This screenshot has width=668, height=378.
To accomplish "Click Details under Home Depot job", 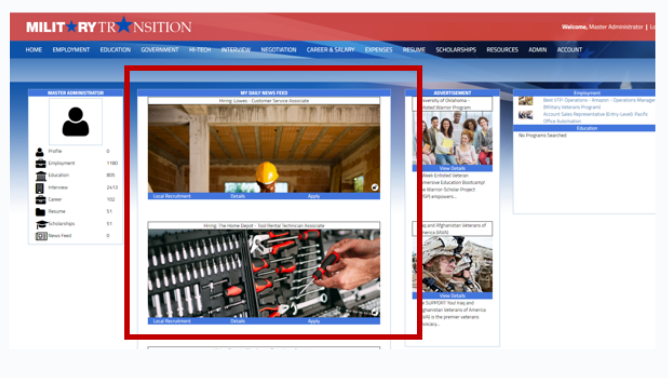I will click(x=238, y=321).
